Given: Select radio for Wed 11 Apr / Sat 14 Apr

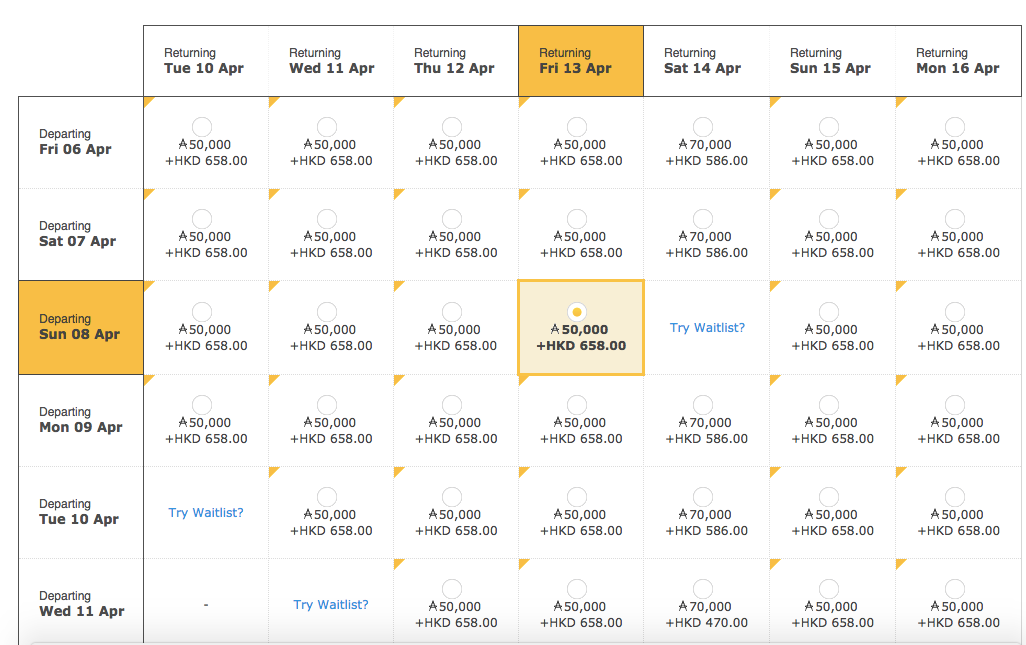Looking at the screenshot, I should click(703, 589).
